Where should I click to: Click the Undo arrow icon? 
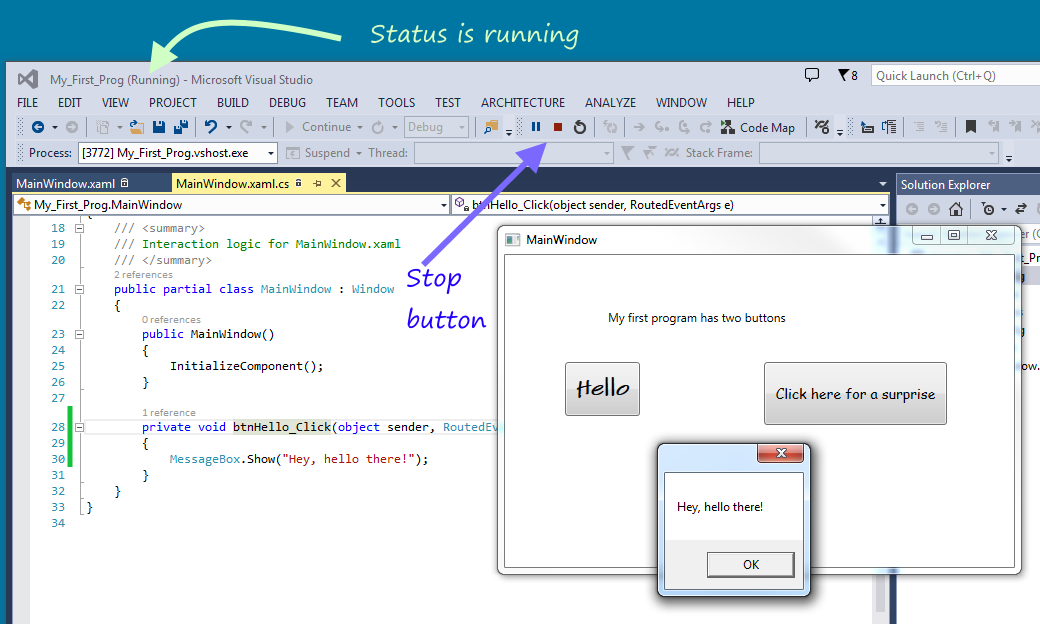(210, 127)
